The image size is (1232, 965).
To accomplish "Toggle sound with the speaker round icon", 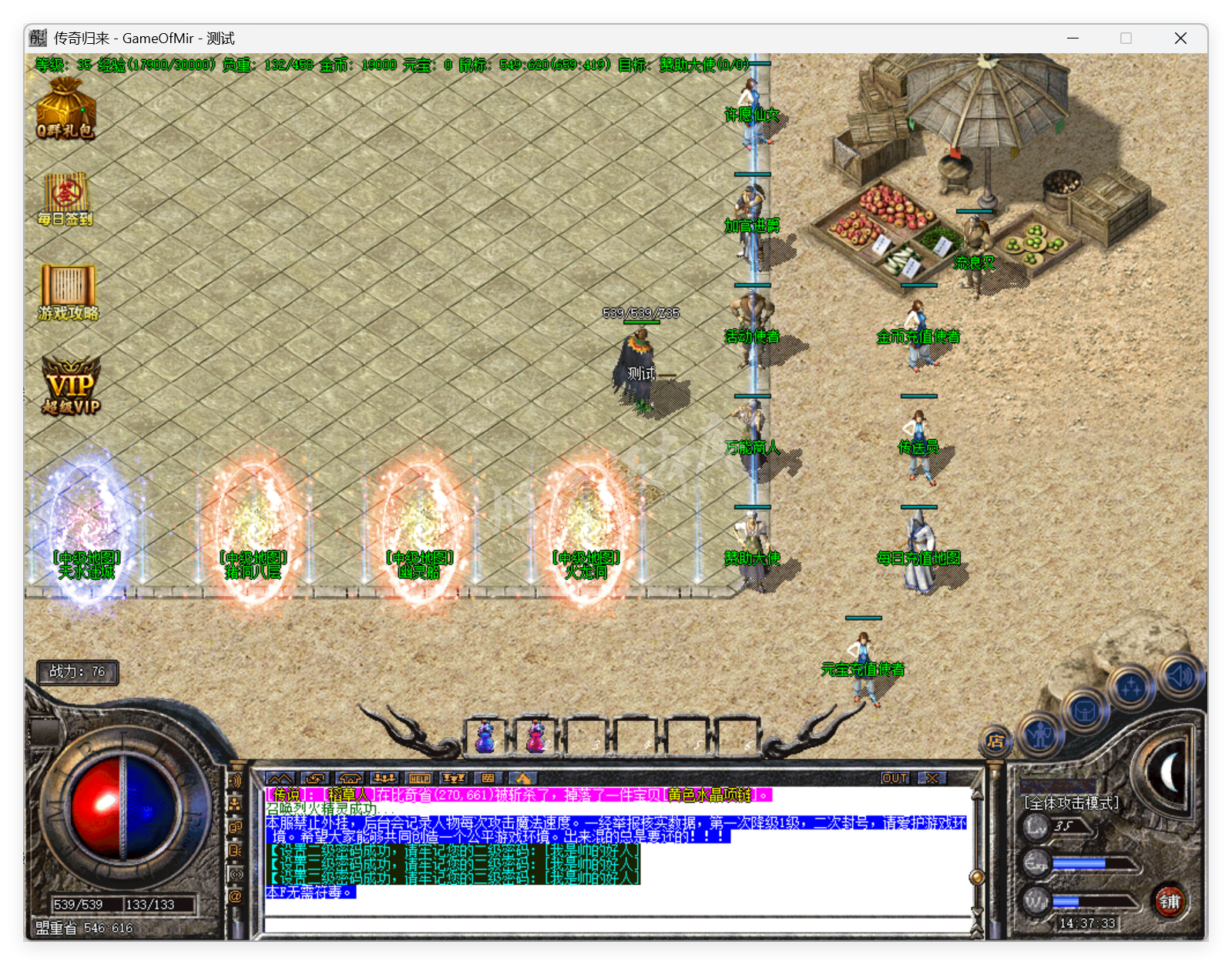I will click(x=1180, y=676).
